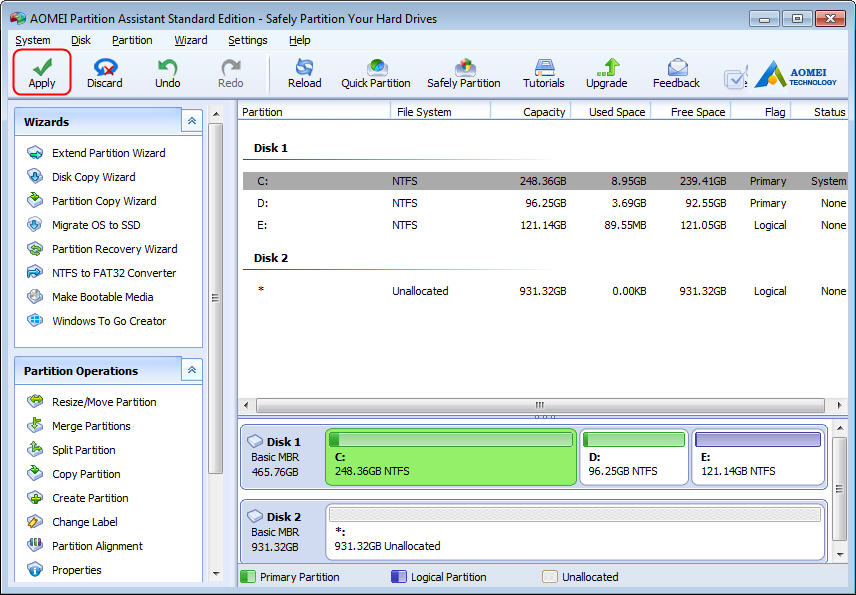856x595 pixels.
Task: Choose Resize/Move Partition operation
Action: click(104, 402)
